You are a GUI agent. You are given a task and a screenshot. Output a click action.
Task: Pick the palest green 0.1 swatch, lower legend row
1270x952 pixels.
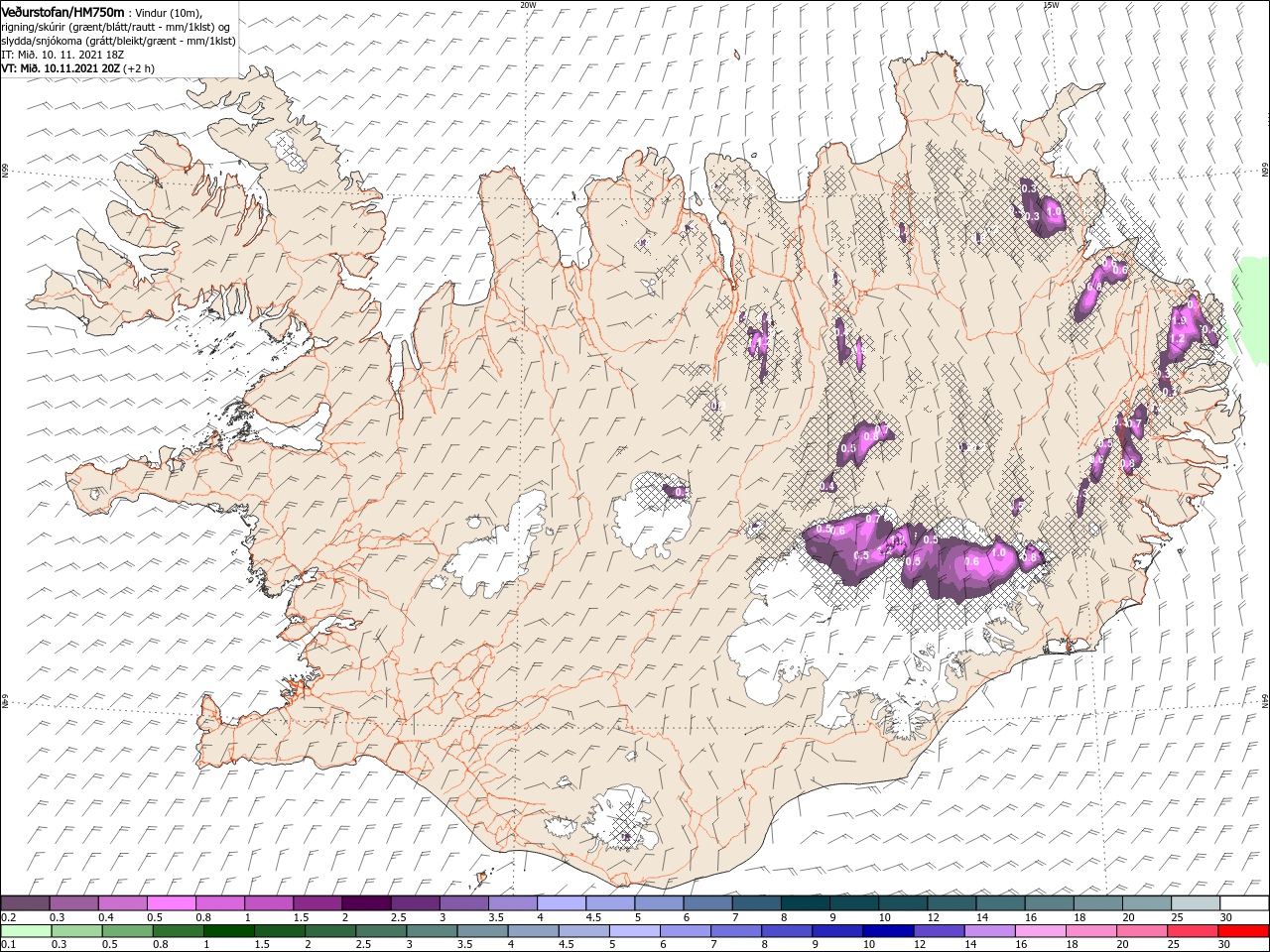(x=26, y=931)
